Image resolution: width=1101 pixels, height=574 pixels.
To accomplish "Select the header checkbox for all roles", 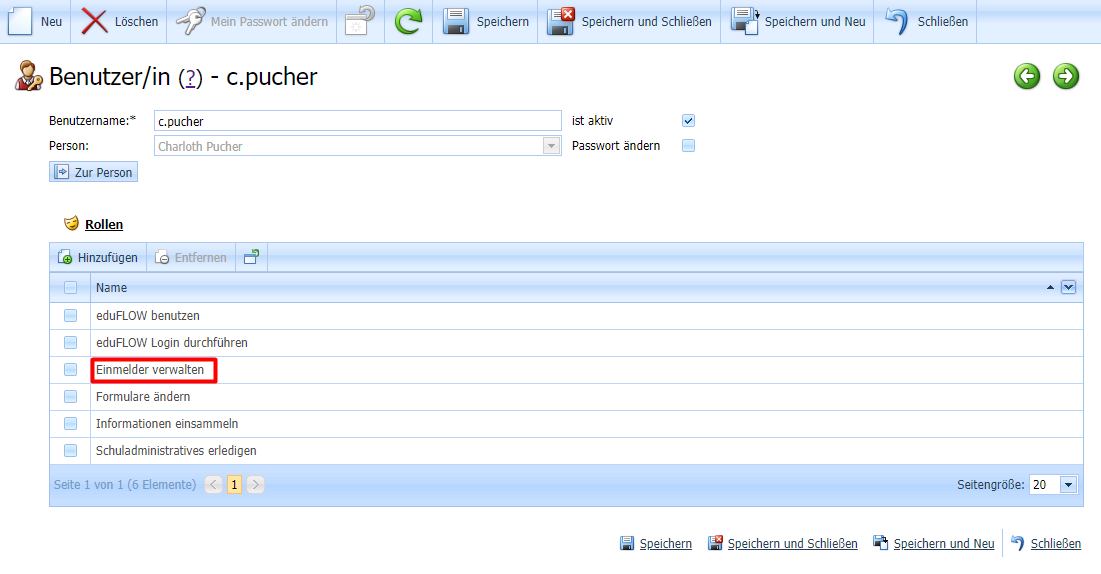I will click(x=70, y=288).
